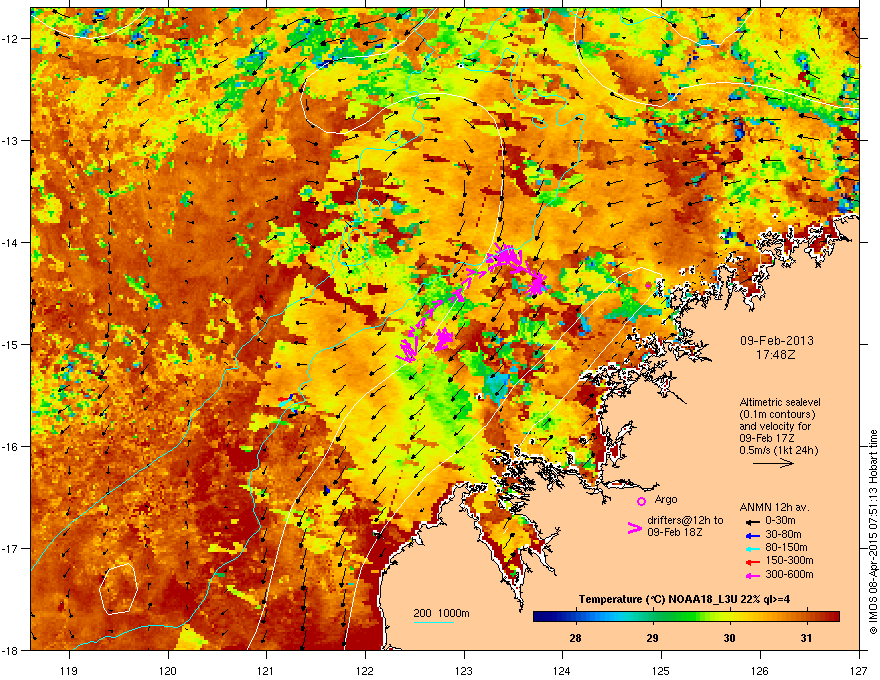Select the red 150-300m arrow in legend
Viewport: 880px width, 680px height.
[752, 562]
